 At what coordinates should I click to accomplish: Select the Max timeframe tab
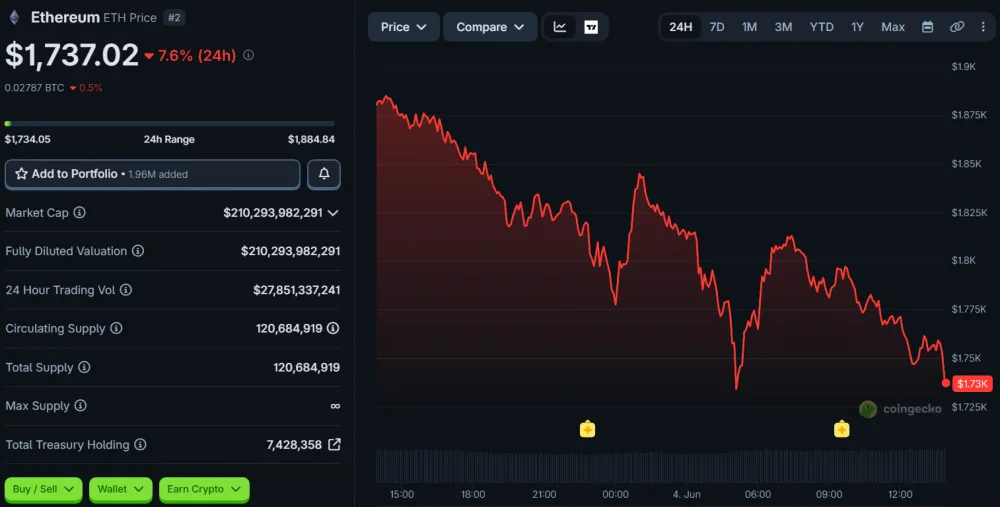coord(893,27)
